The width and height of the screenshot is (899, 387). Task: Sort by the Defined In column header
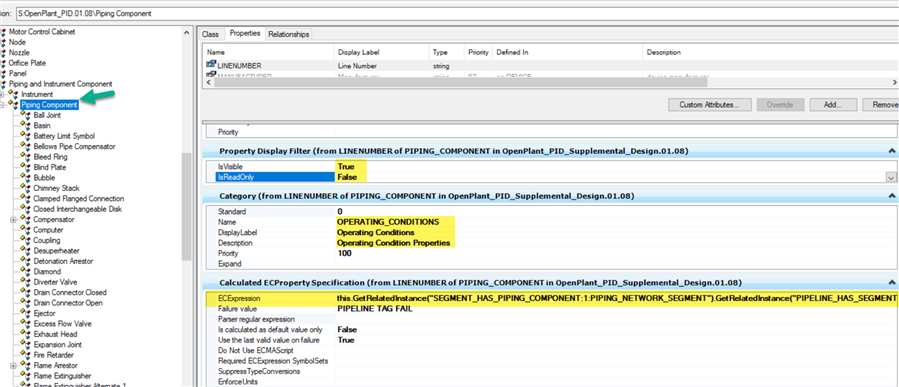point(568,52)
